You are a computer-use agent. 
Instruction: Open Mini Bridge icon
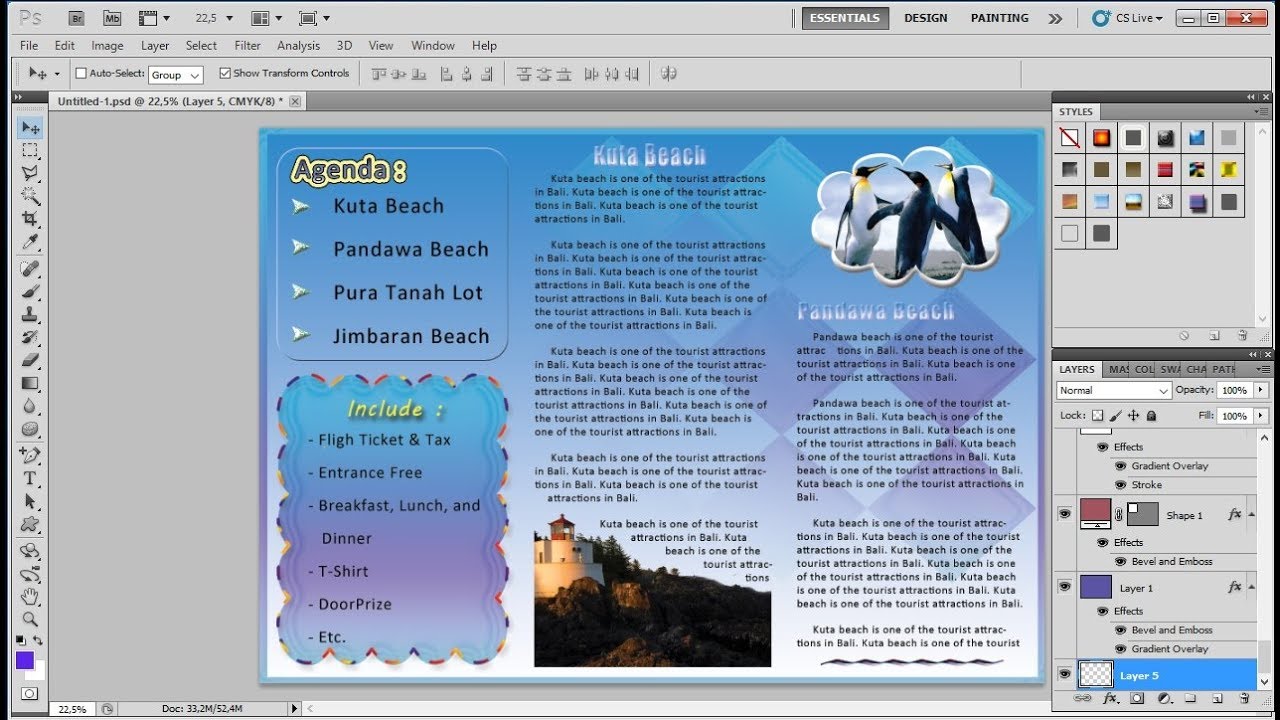[112, 18]
